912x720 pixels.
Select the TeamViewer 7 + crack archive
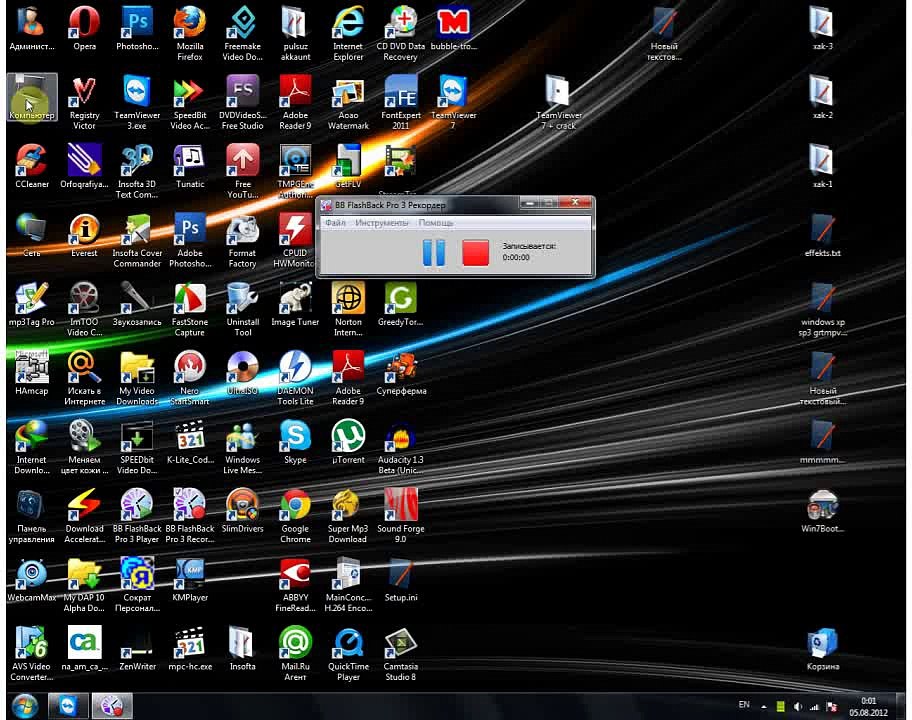(558, 102)
